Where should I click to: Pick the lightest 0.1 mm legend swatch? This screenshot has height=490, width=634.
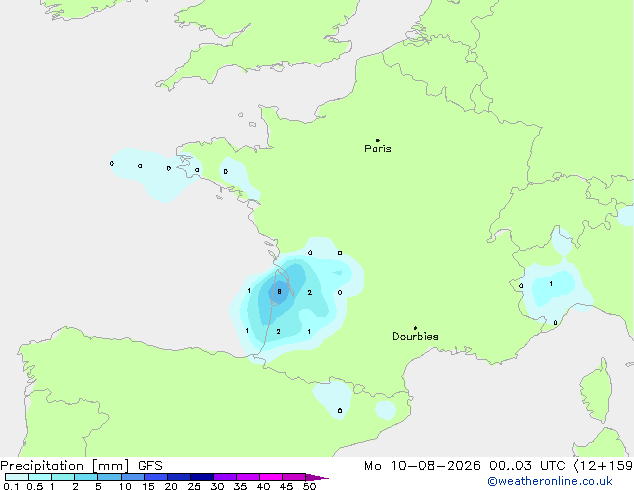tap(17, 477)
